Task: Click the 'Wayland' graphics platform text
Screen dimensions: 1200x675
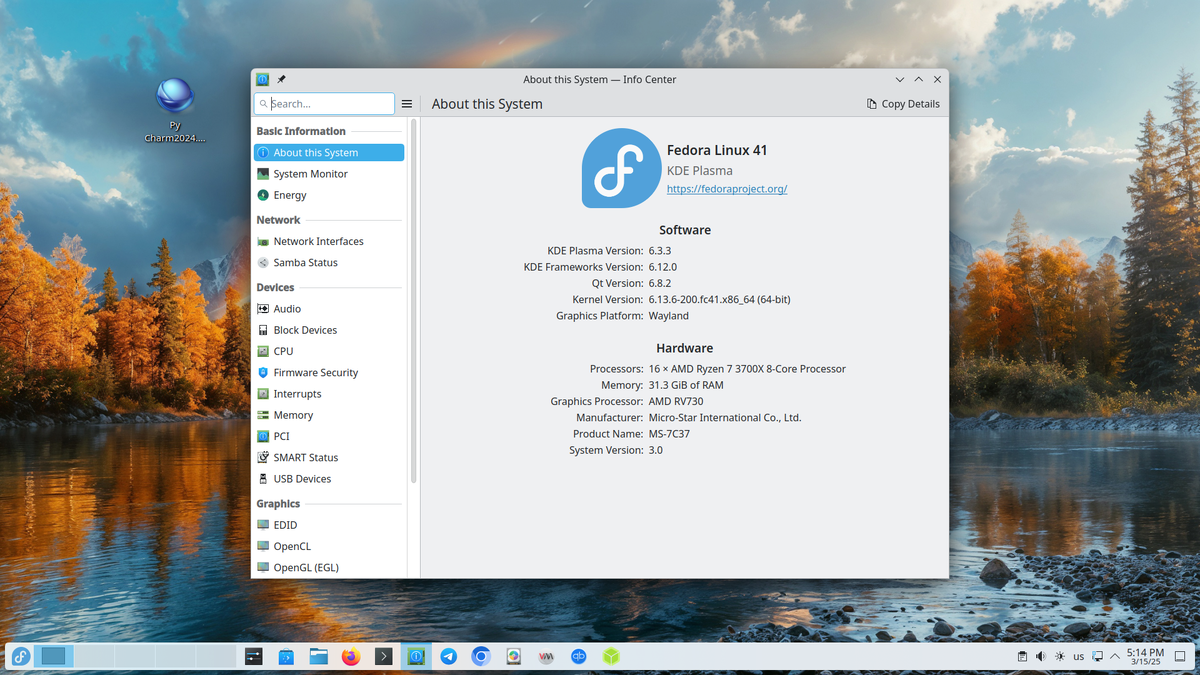Action: pos(669,316)
